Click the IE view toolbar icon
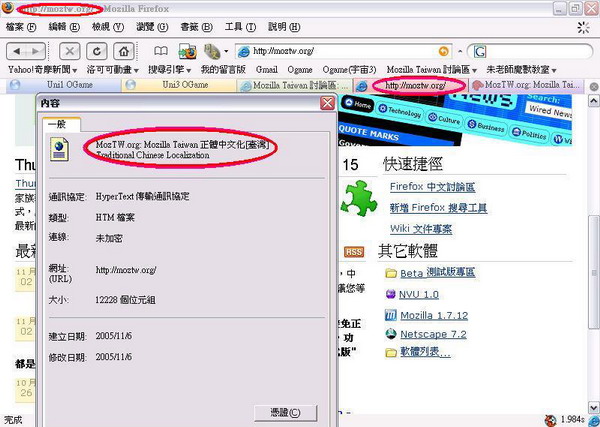The height and width of the screenshot is (427, 600). coord(188,51)
